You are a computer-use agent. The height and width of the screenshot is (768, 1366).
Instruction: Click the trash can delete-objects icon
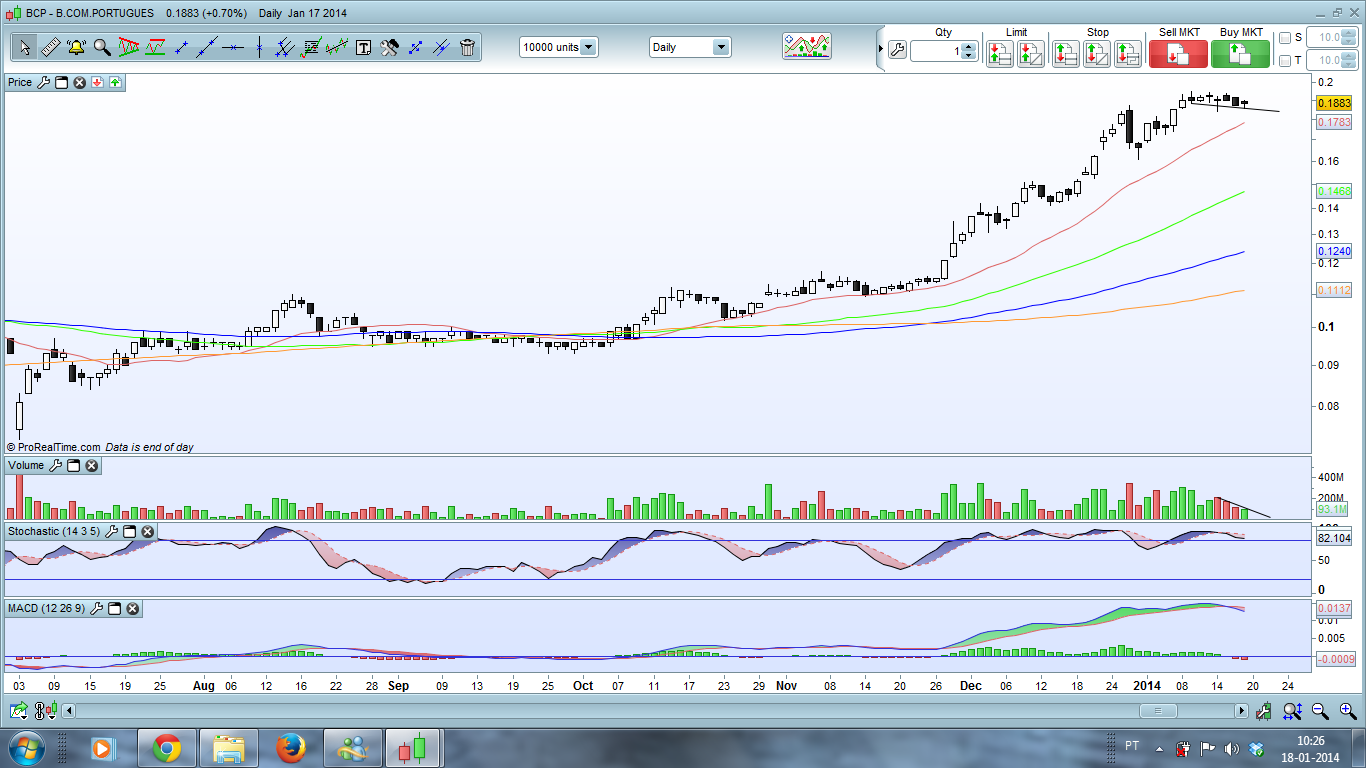[467, 47]
